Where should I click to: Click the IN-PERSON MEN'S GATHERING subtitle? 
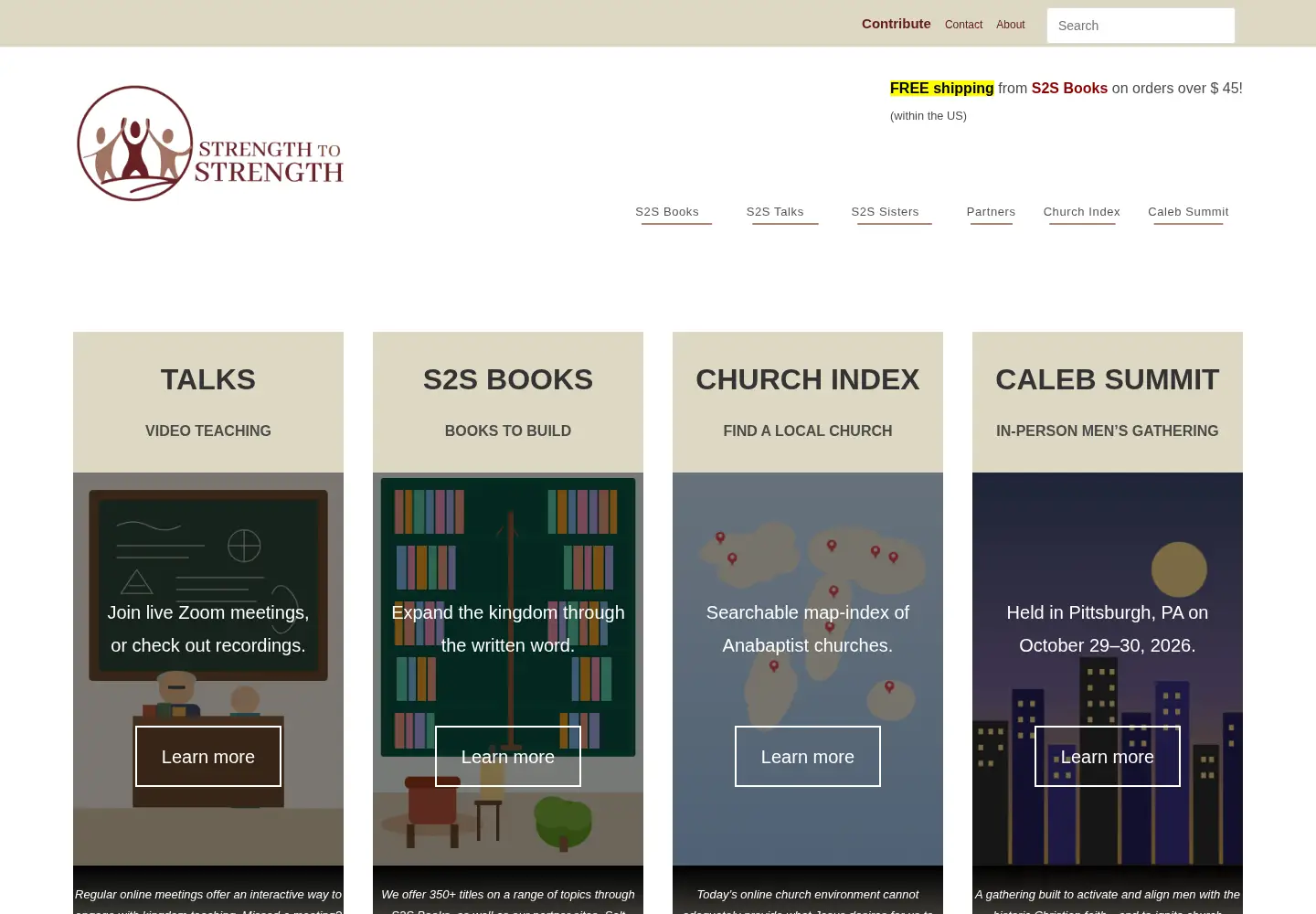1108,430
